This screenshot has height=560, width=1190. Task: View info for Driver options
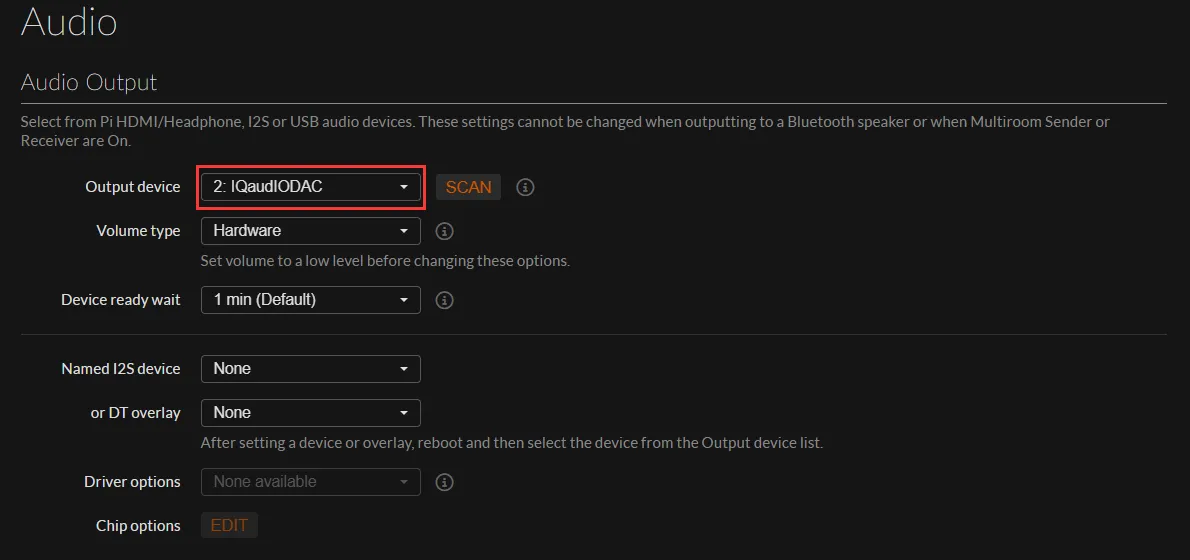click(445, 482)
